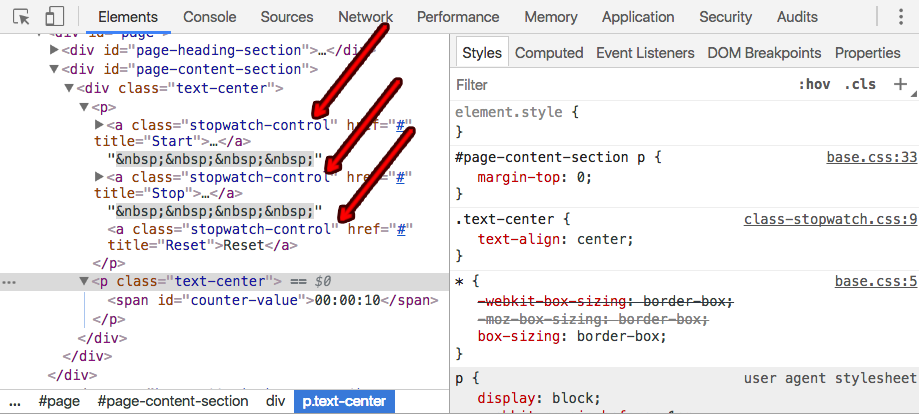The height and width of the screenshot is (414, 919).
Task: Click the breadcrumb ellipsis at bottom
Action: [x=15, y=402]
